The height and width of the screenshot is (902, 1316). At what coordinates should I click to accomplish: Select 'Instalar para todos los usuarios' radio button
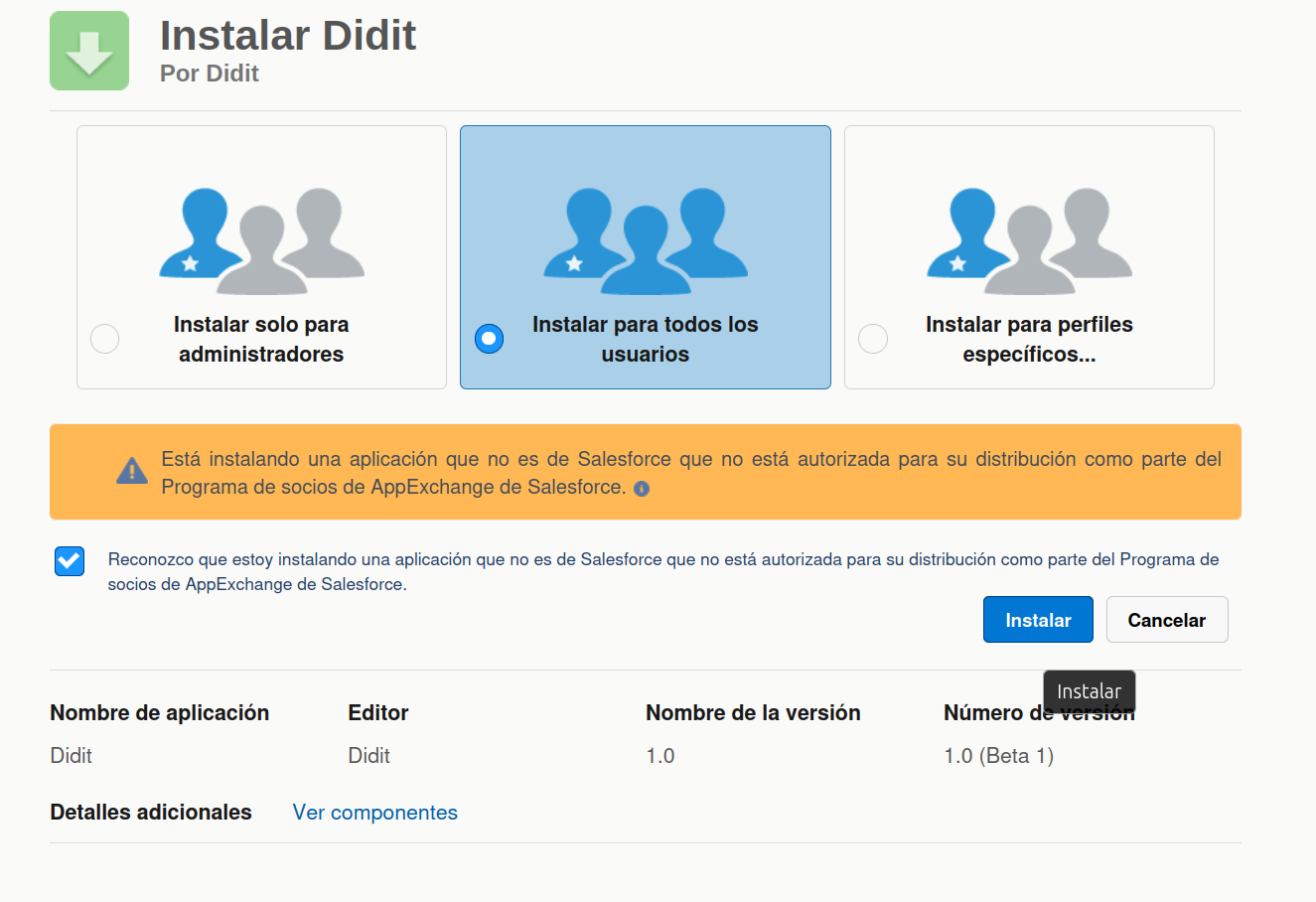tap(489, 339)
